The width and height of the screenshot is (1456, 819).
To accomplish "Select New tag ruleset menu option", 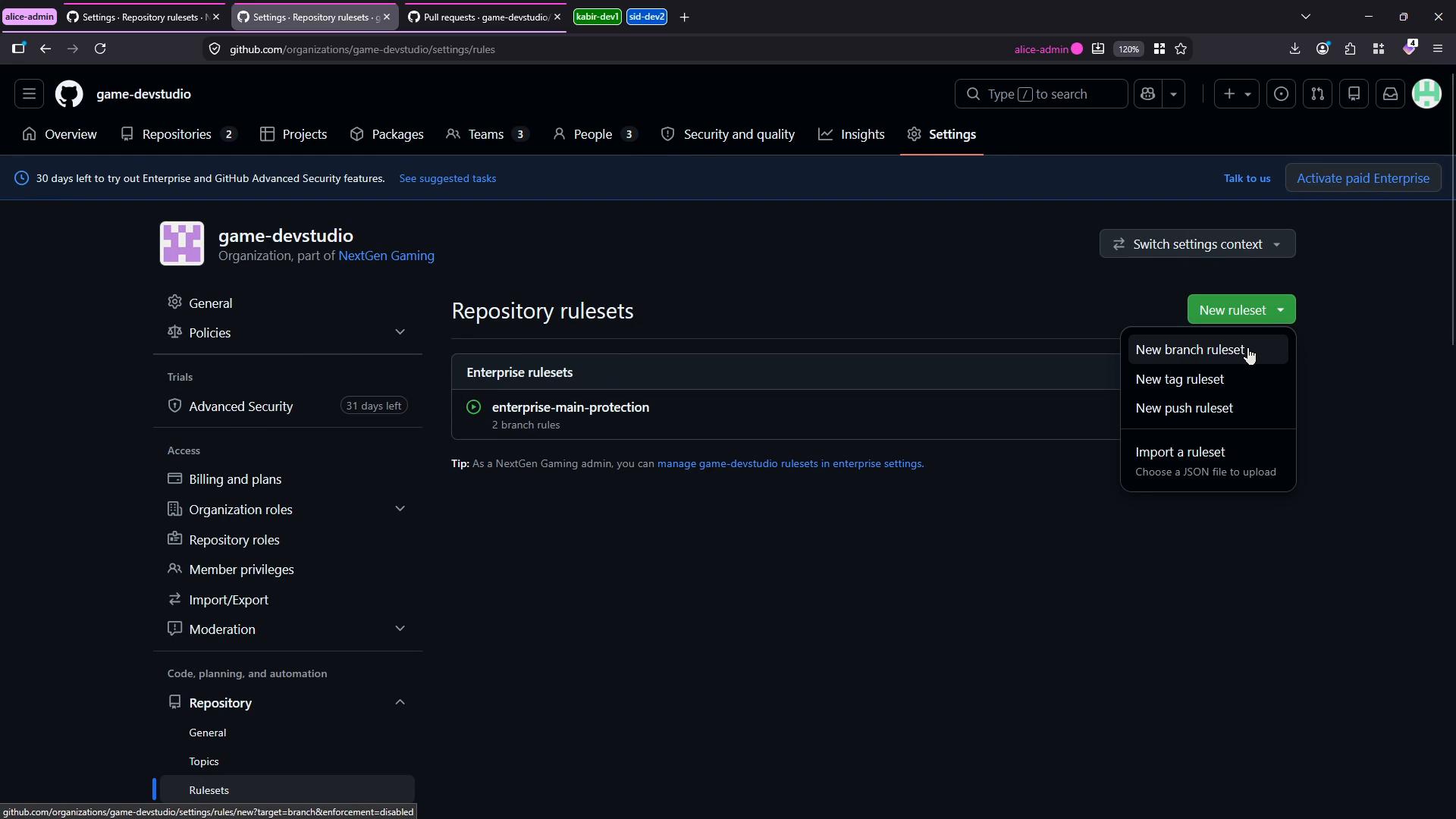I will click(1207, 379).
